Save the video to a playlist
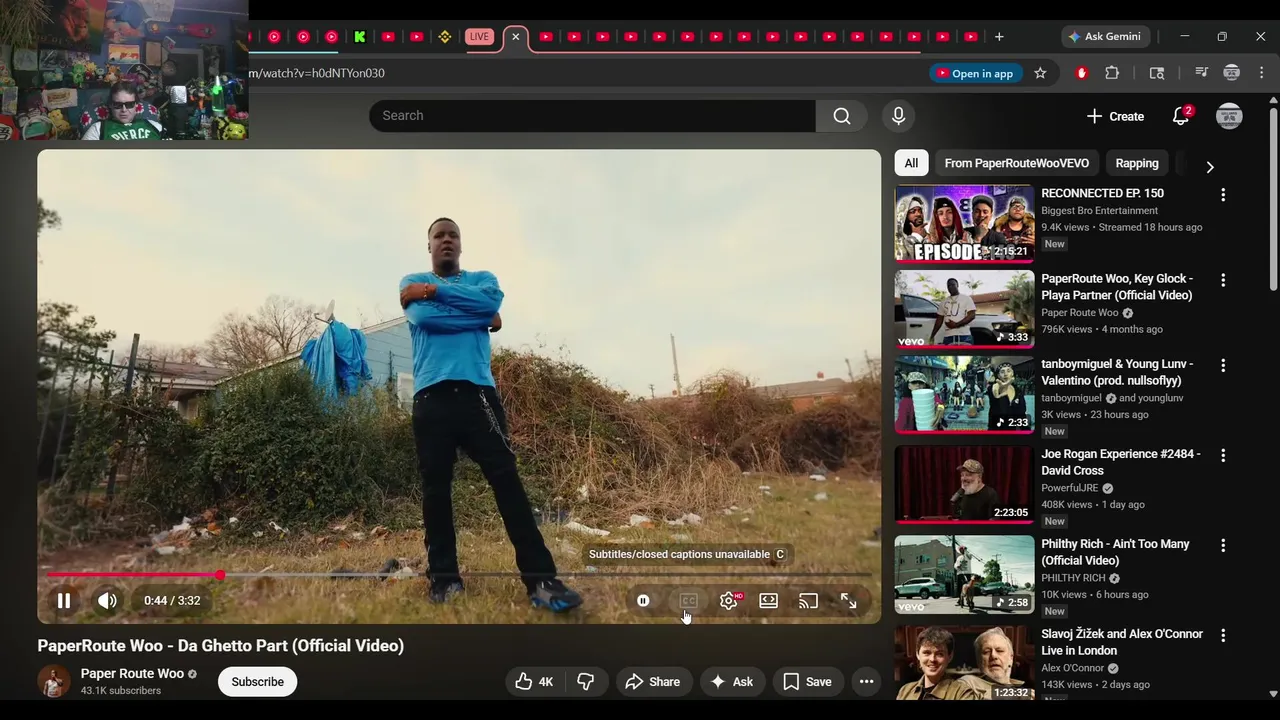Viewport: 1280px width, 720px height. click(807, 682)
